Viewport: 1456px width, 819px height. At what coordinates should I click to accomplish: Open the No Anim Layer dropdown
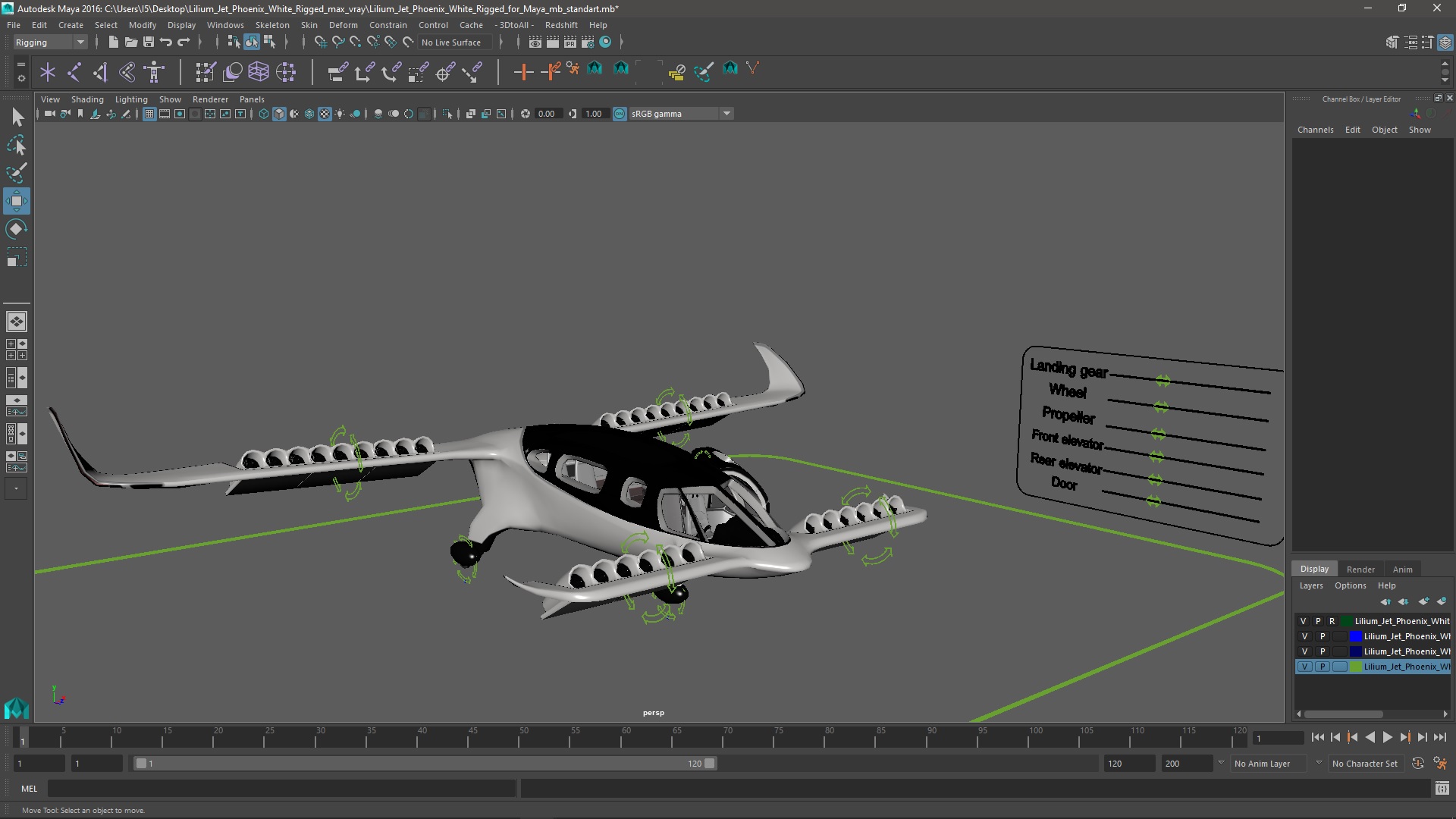point(1268,764)
